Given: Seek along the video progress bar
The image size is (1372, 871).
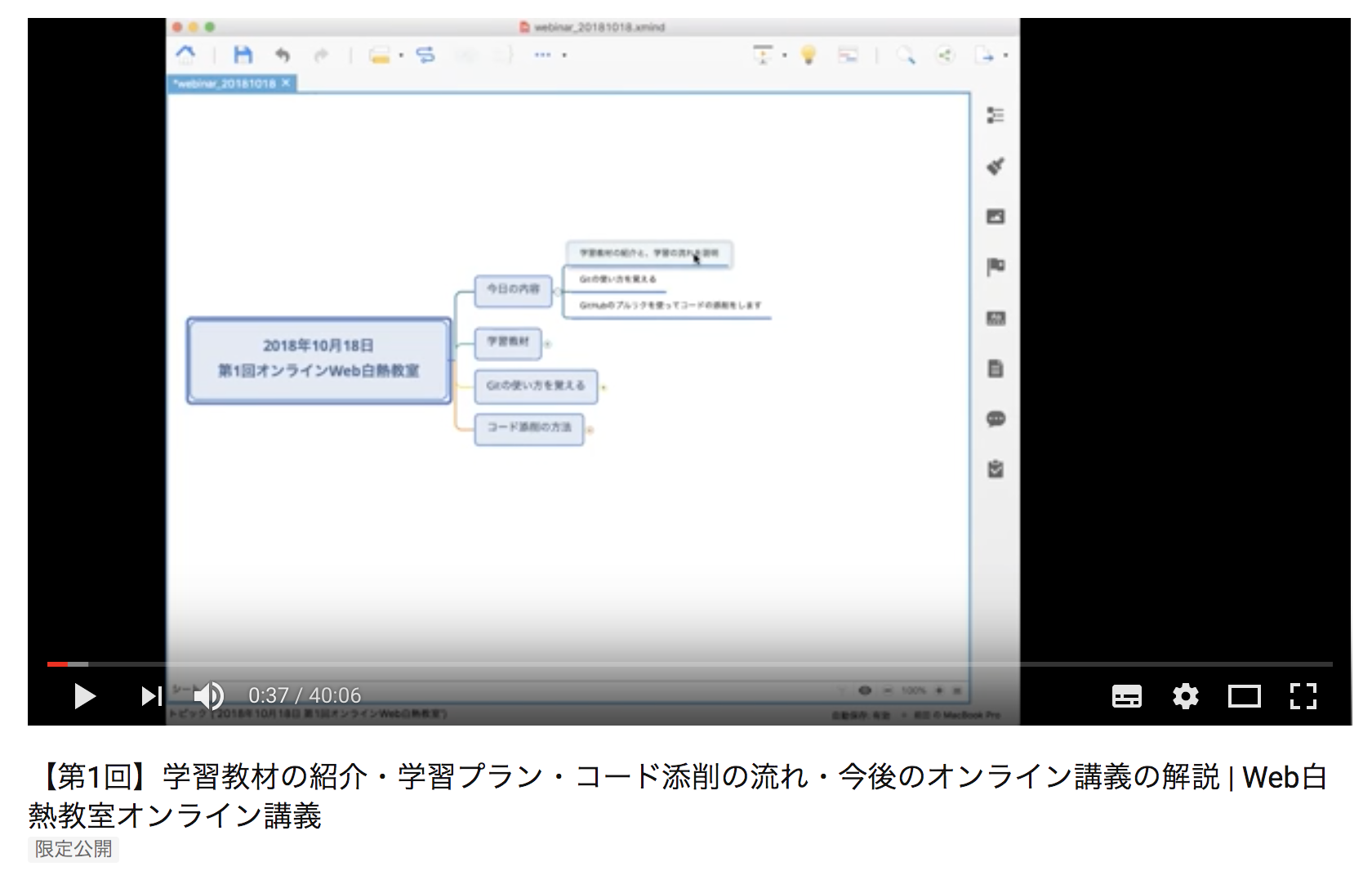Looking at the screenshot, I should [x=690, y=664].
